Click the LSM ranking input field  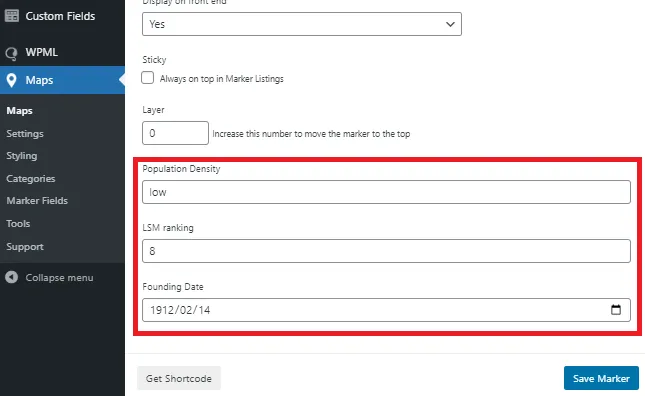[x=386, y=251]
